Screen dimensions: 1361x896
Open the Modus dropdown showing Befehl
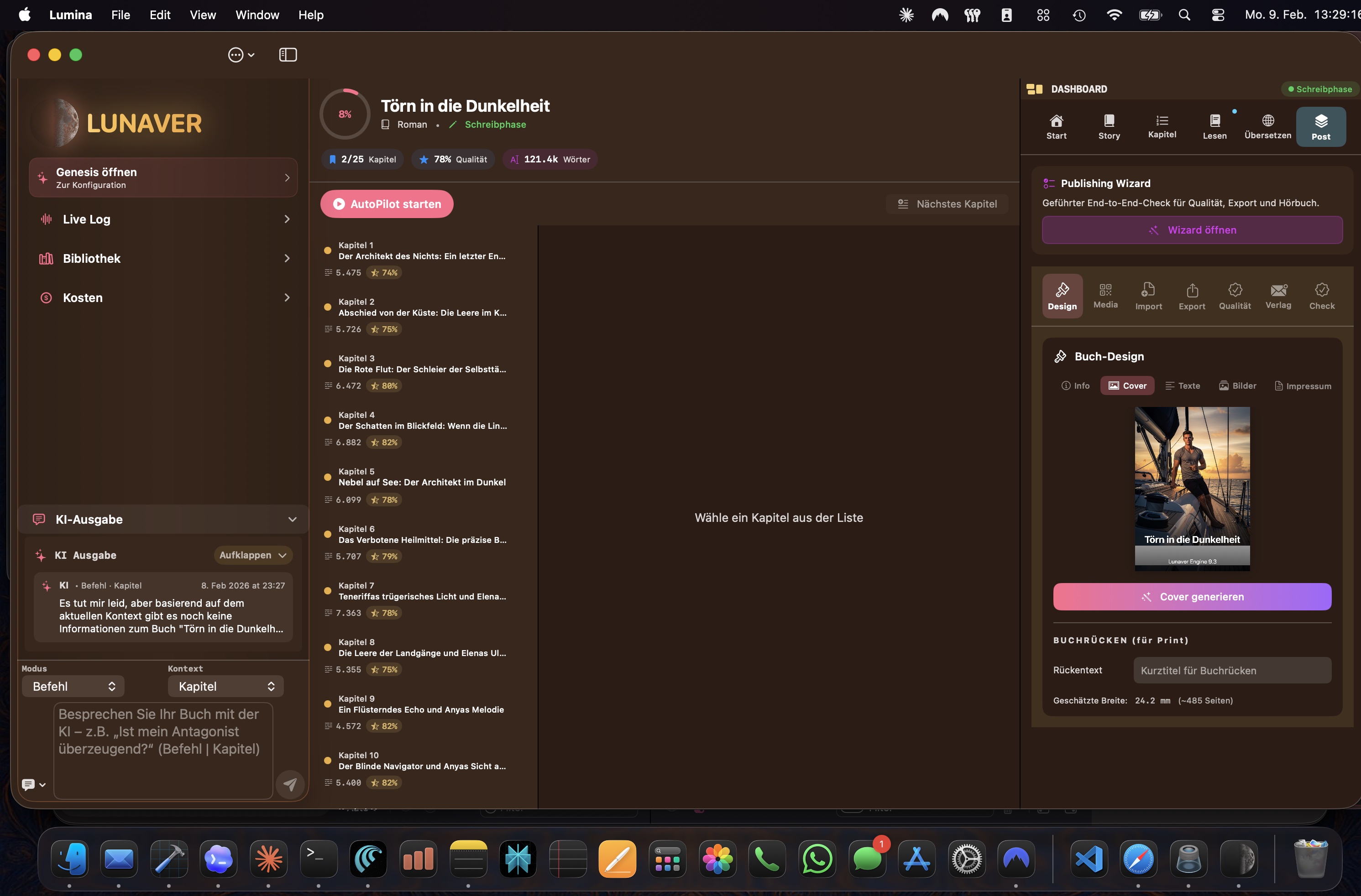[x=72, y=686]
